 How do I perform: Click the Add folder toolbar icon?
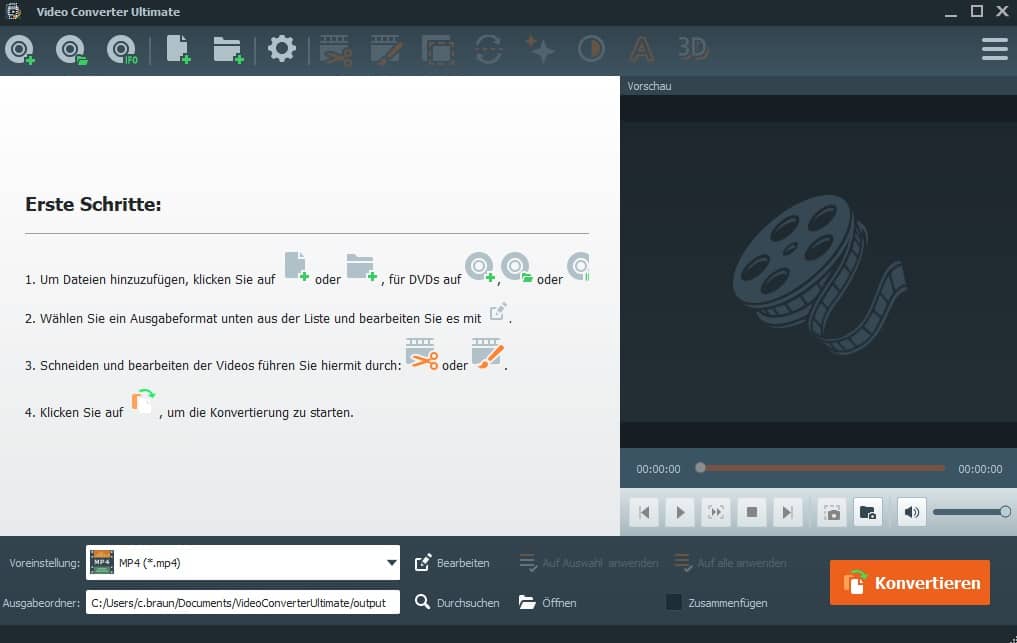(x=228, y=49)
